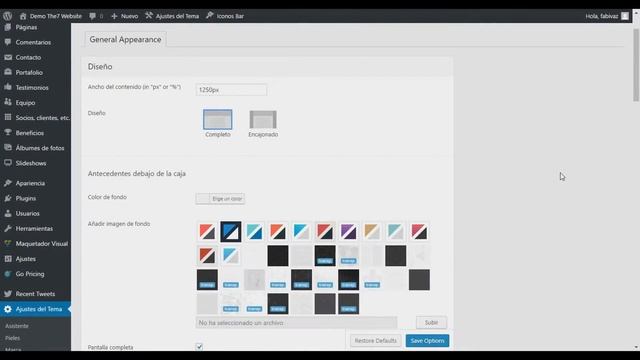640x360 pixels.
Task: Click the WordPress logo in admin bar
Action: coord(7,16)
